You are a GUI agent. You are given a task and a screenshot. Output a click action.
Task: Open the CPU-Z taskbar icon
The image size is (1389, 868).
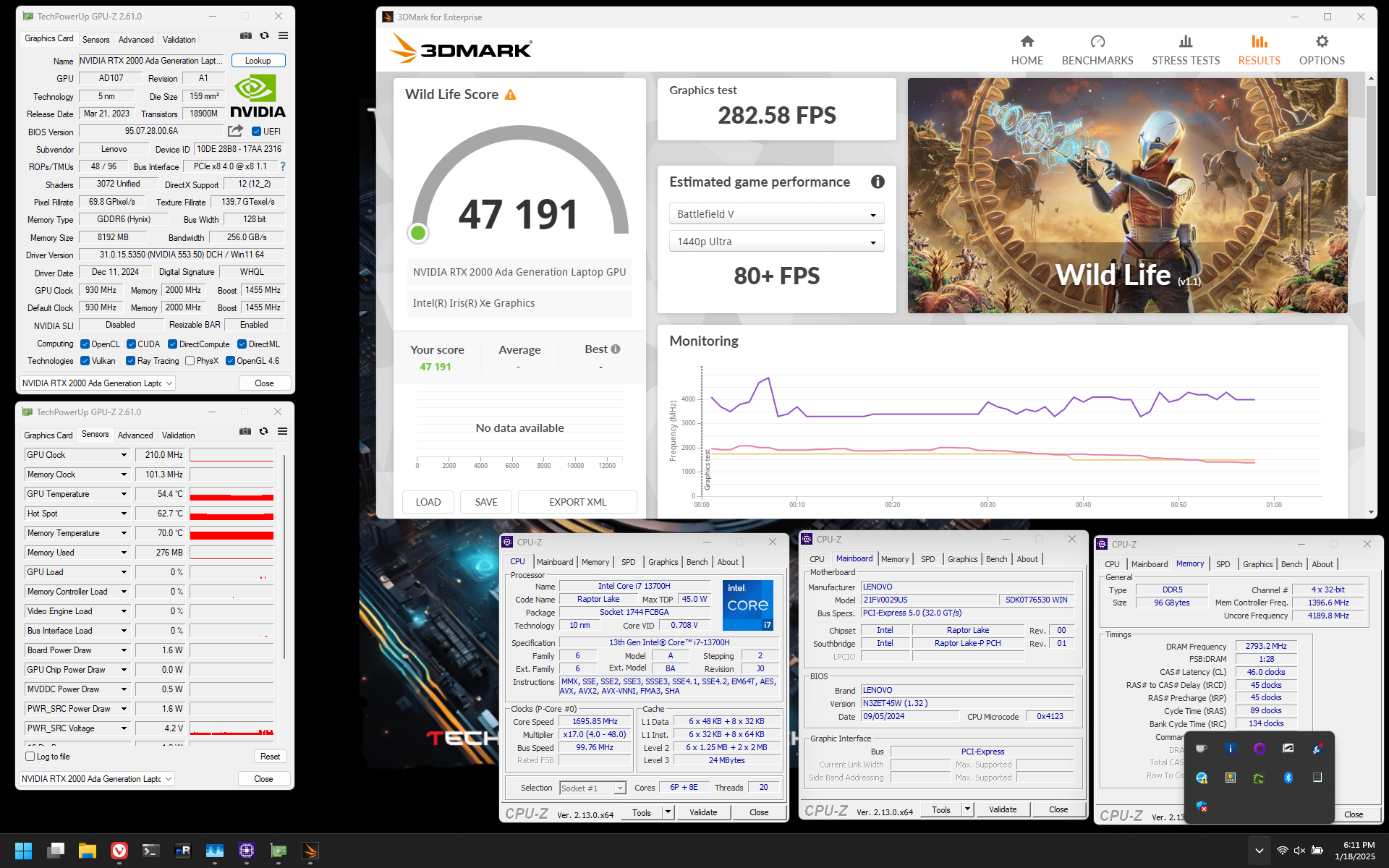(x=247, y=851)
